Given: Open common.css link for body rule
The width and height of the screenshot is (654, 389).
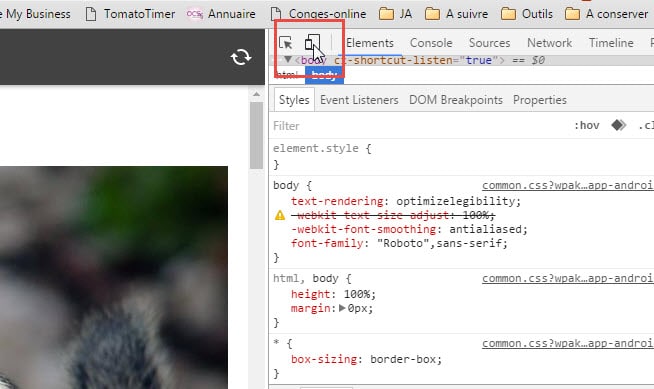Looking at the screenshot, I should click(568, 185).
